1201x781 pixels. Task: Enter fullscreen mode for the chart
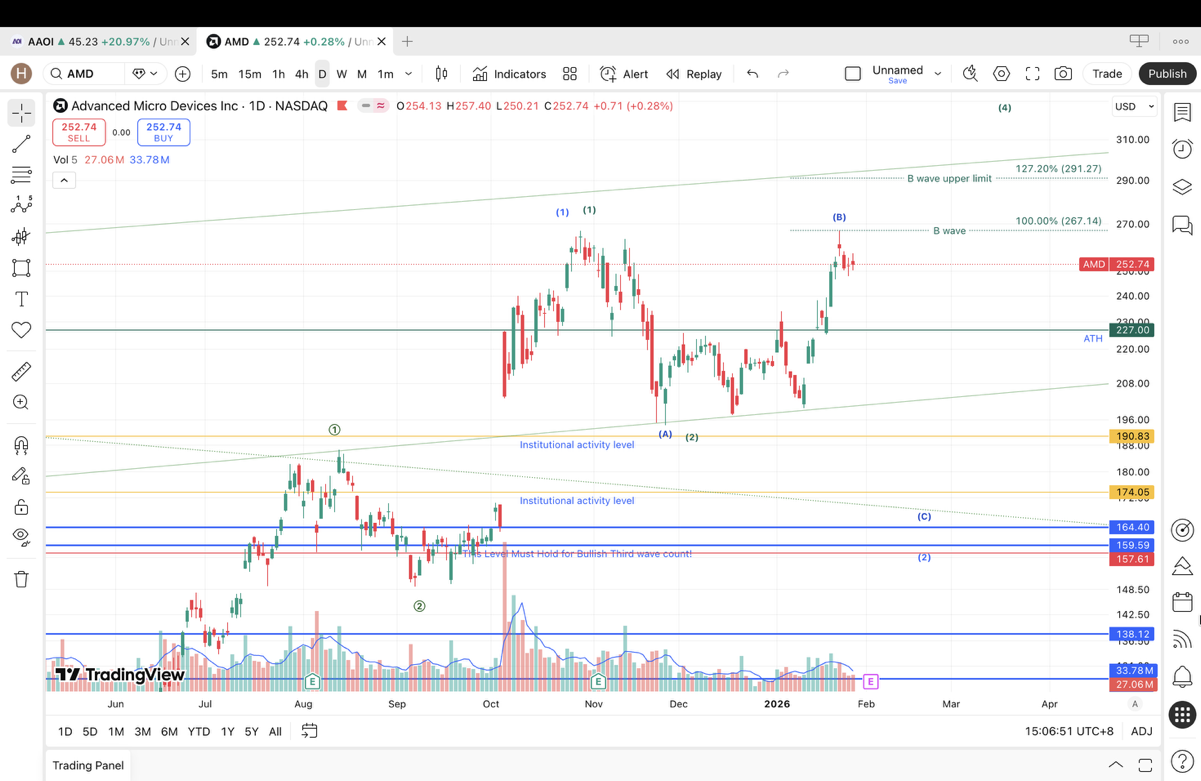[1032, 74]
